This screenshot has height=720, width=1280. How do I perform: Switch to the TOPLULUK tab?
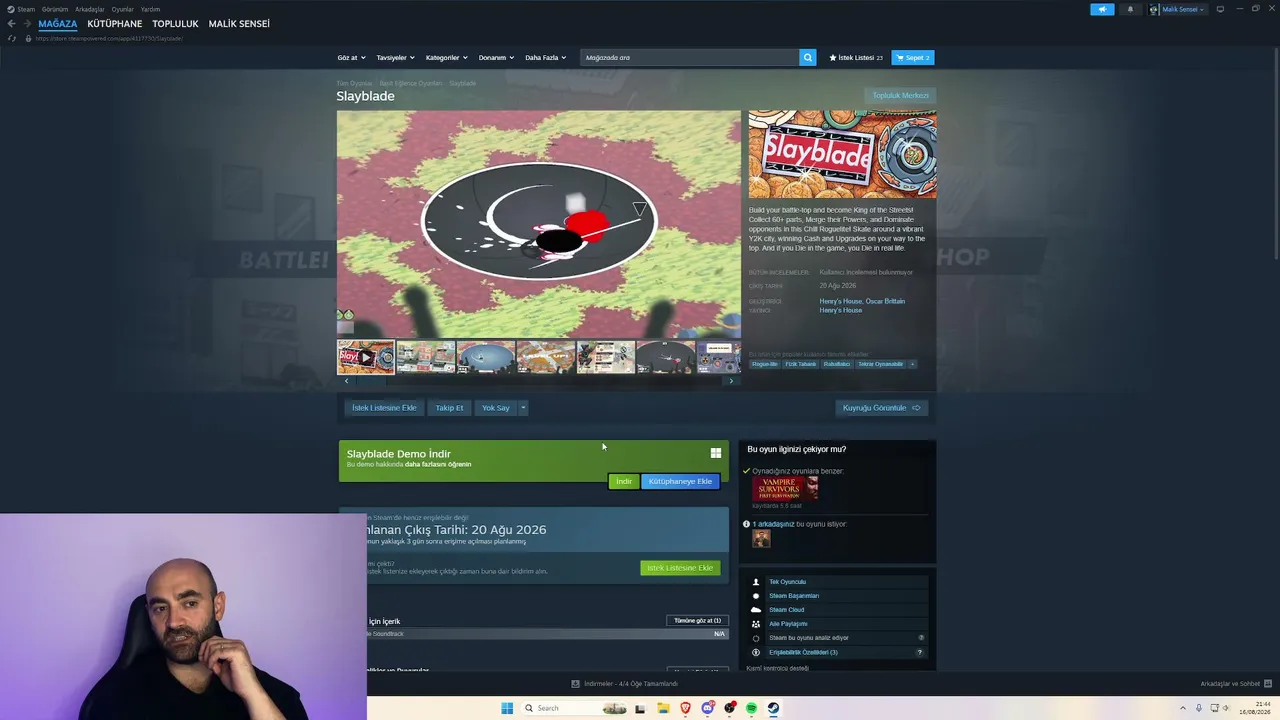tap(175, 24)
